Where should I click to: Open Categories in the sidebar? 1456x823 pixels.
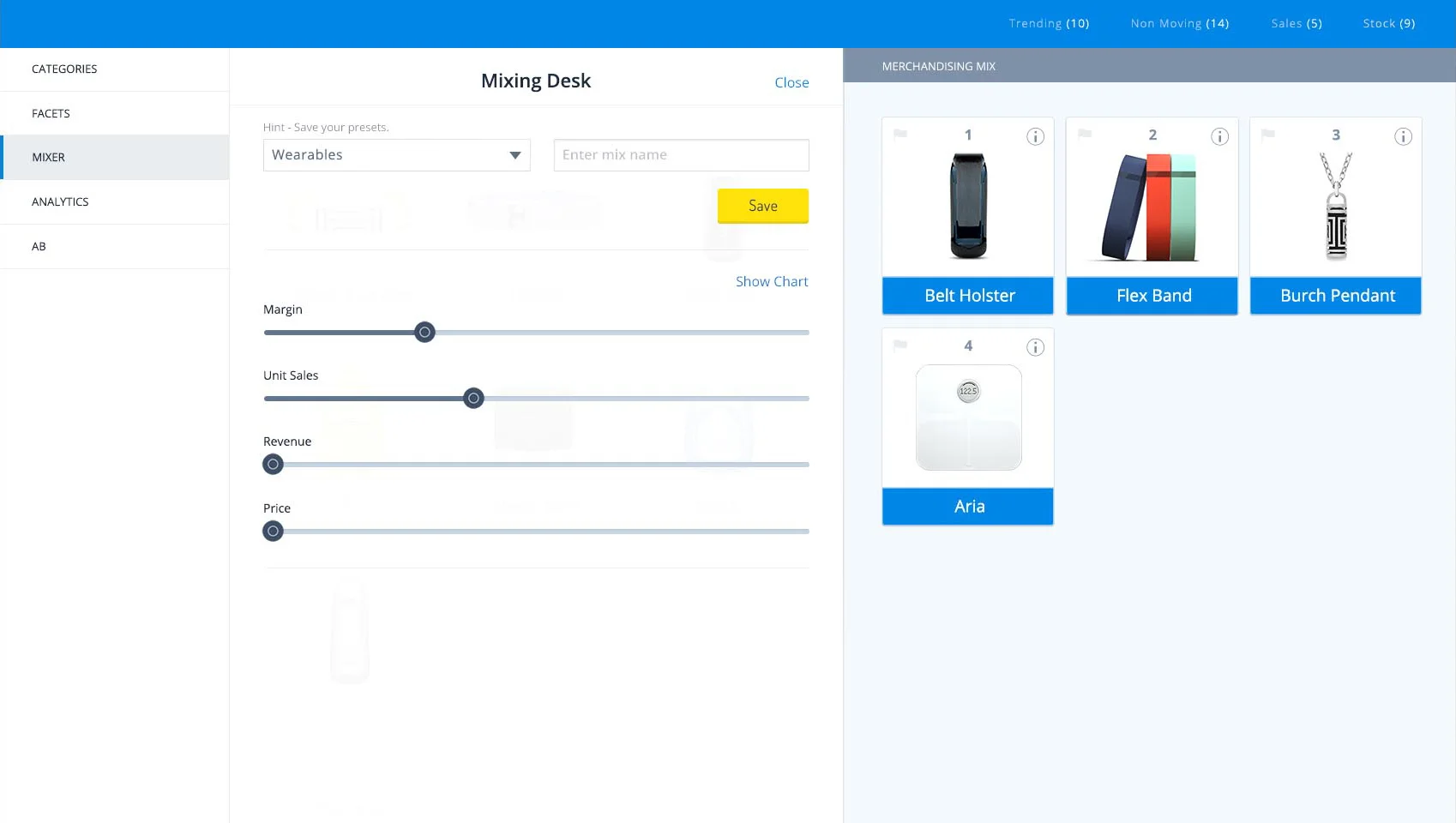[114, 69]
